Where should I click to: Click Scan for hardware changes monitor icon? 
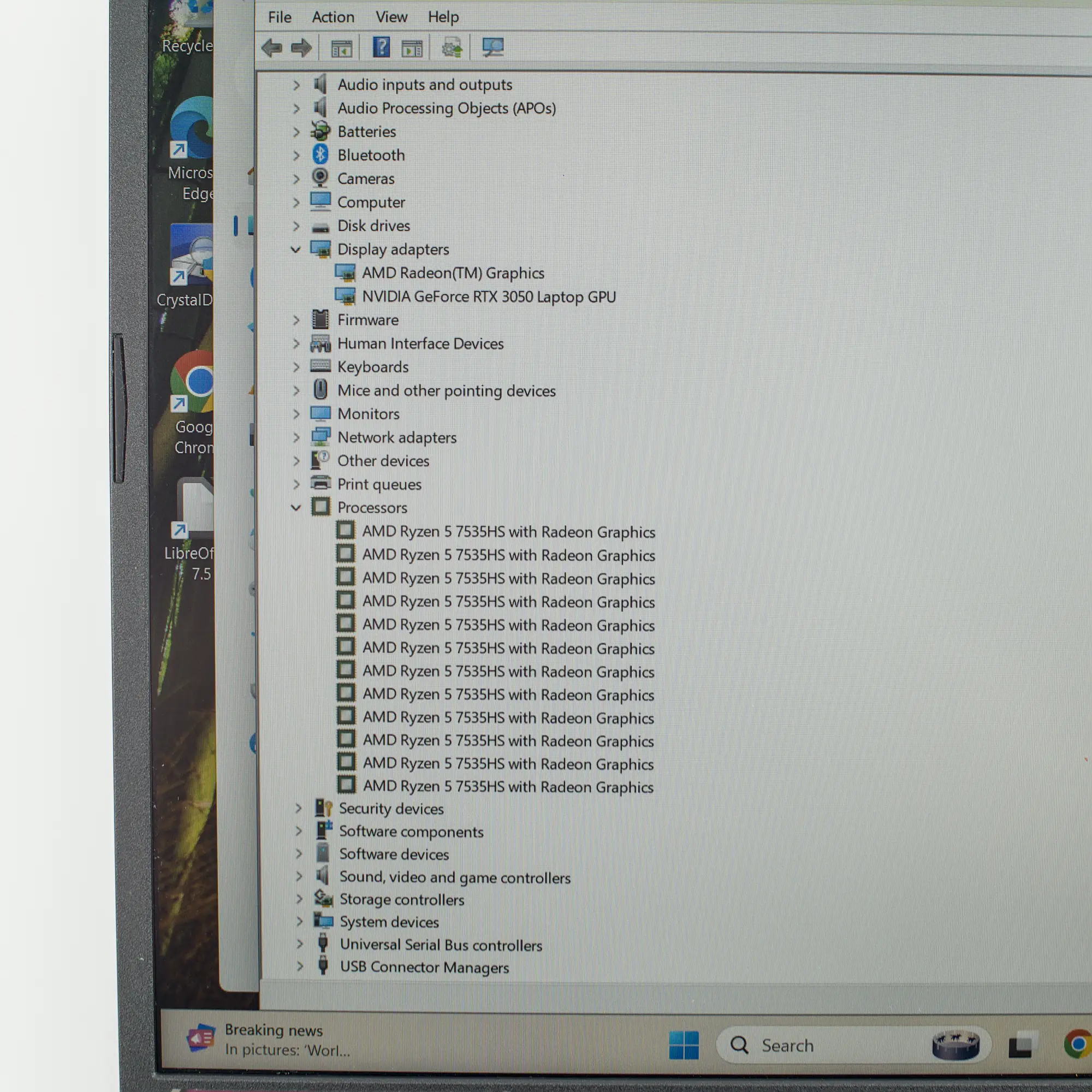pyautogui.click(x=492, y=48)
